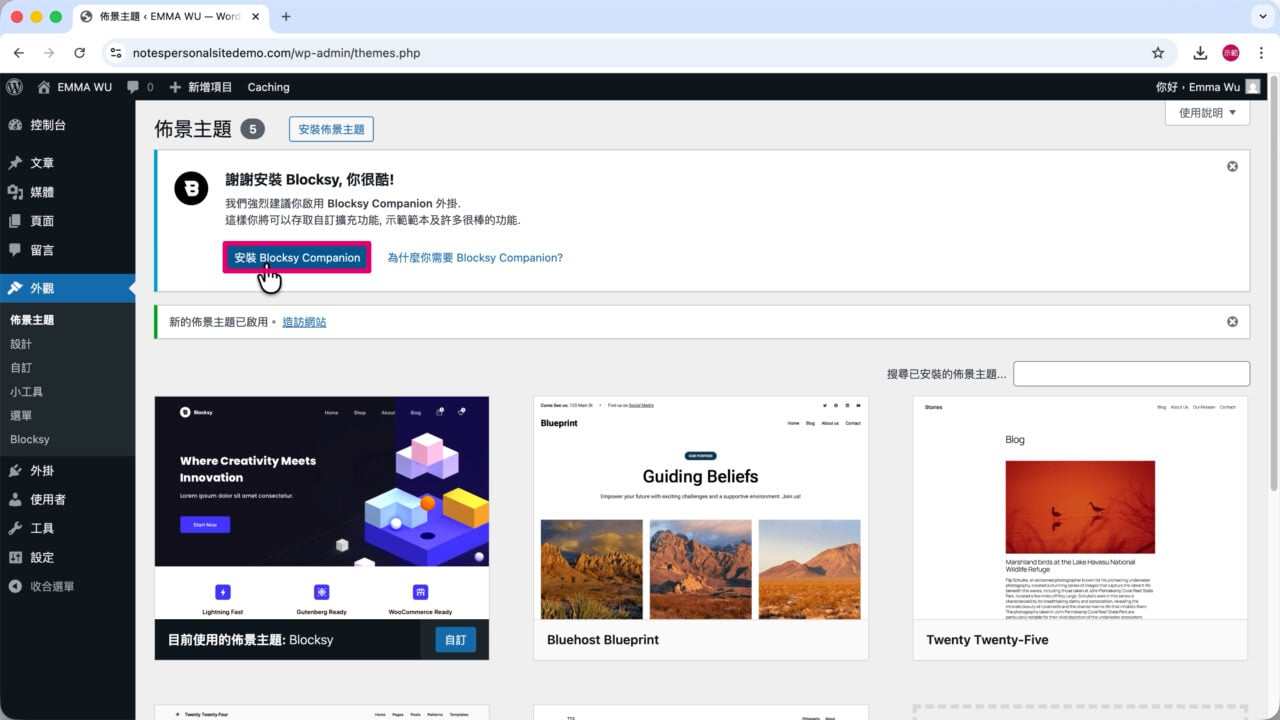Open user profile avatar for Emma Wu
Screen dimensions: 1280x720
1253,87
